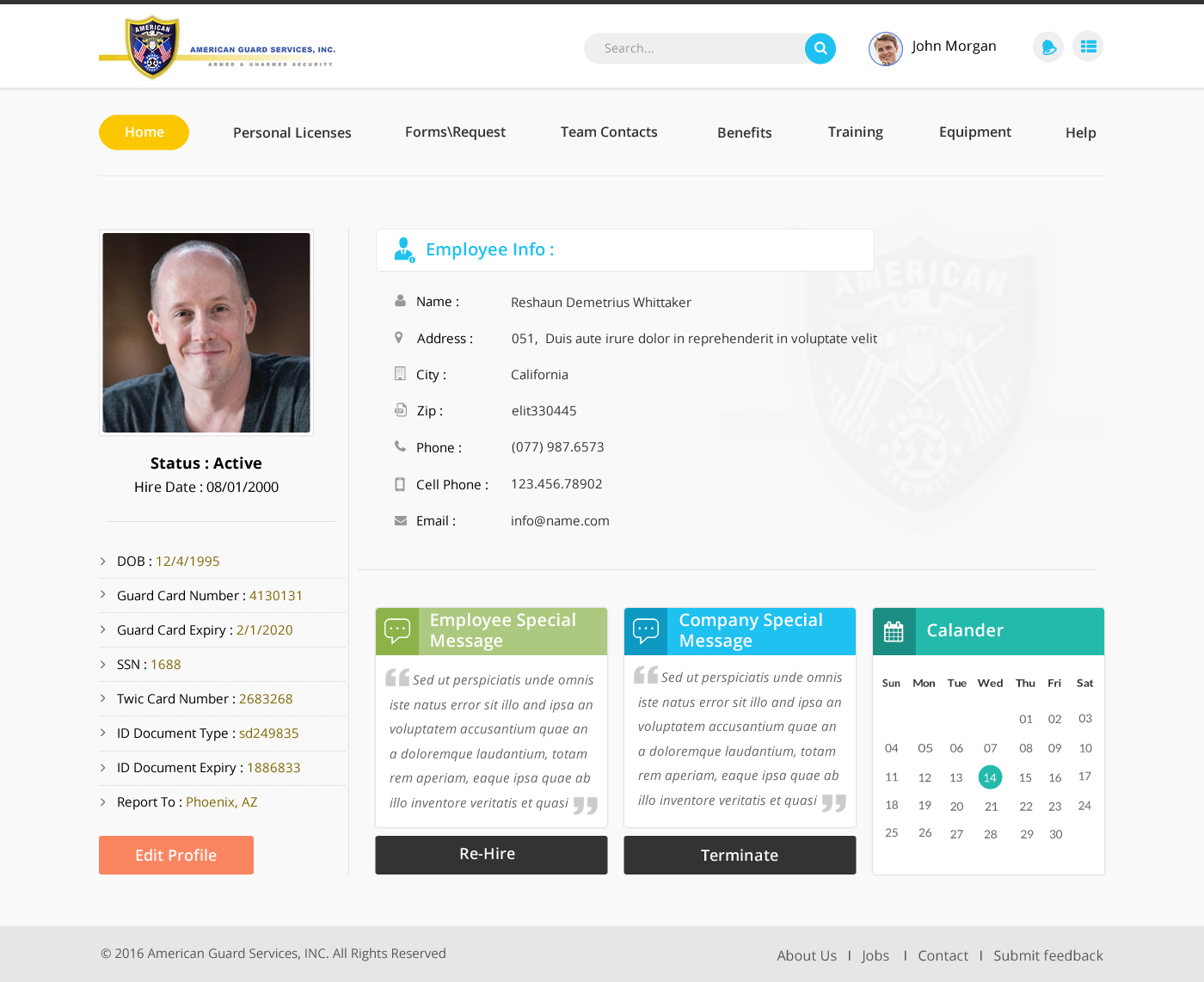Open the Benefits tab
Screen dimensions: 1204x982
(744, 132)
